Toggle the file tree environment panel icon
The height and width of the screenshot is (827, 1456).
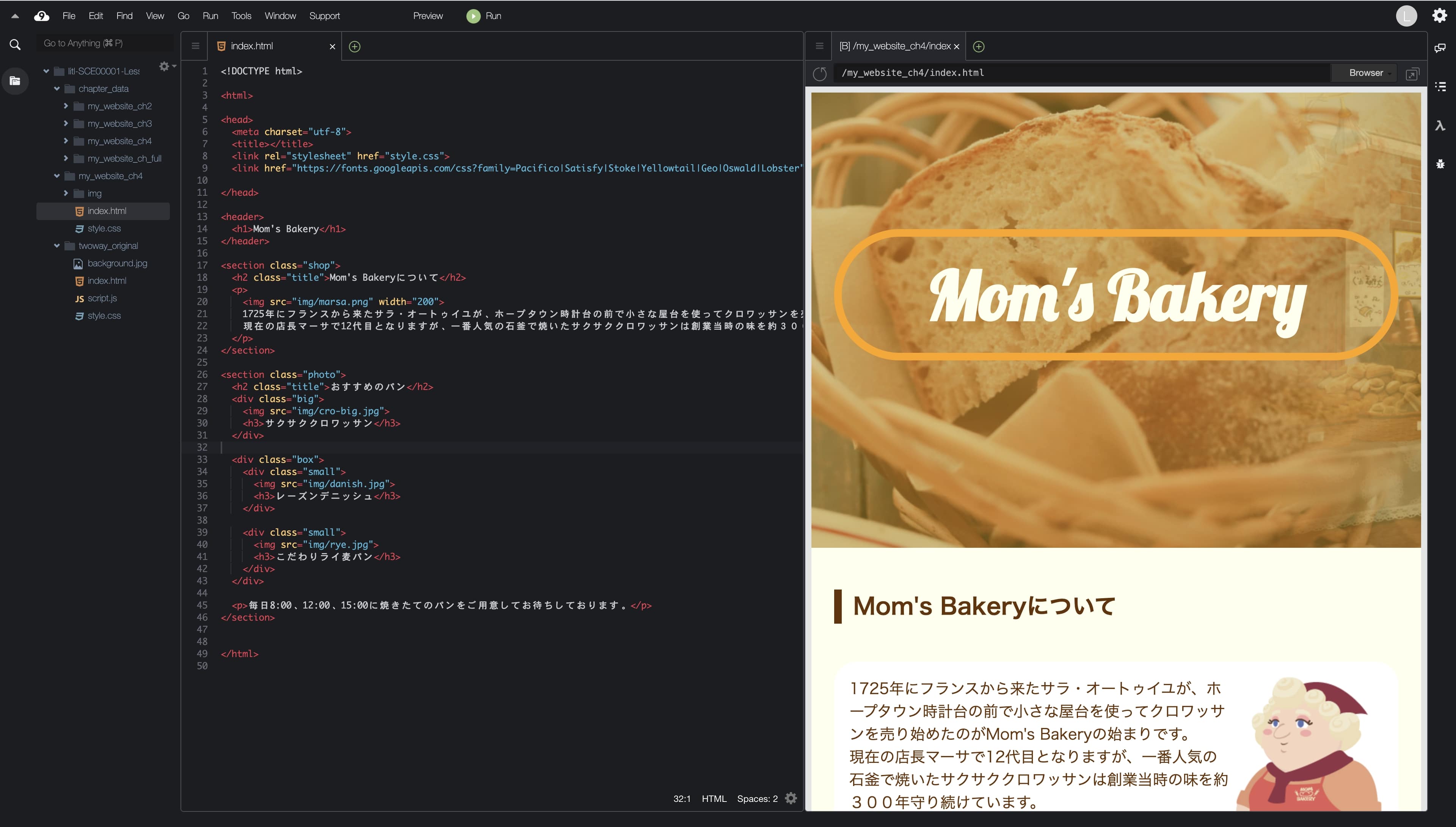[x=15, y=81]
